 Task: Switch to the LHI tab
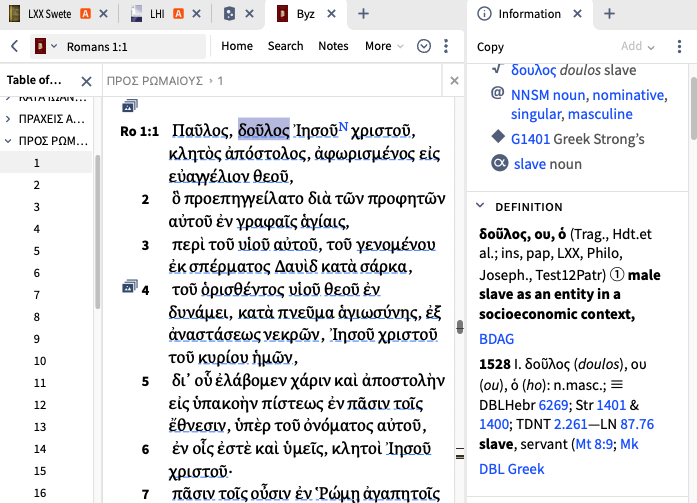point(156,14)
